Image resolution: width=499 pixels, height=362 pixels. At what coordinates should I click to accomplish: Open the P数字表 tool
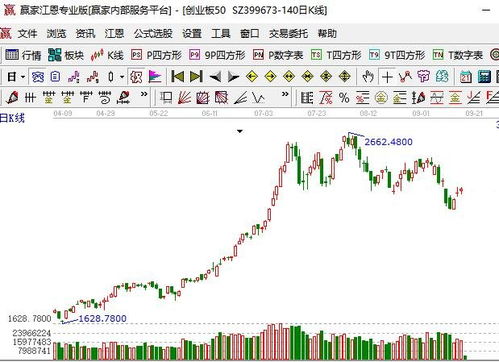[278, 55]
